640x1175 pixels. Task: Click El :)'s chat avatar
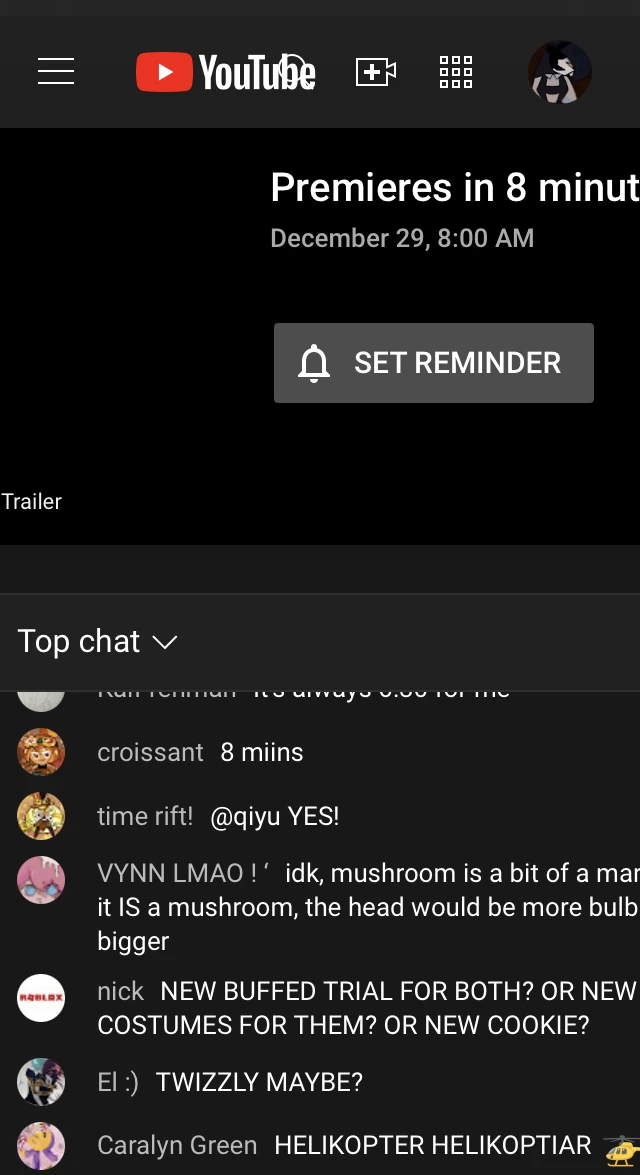pyautogui.click(x=41, y=1081)
